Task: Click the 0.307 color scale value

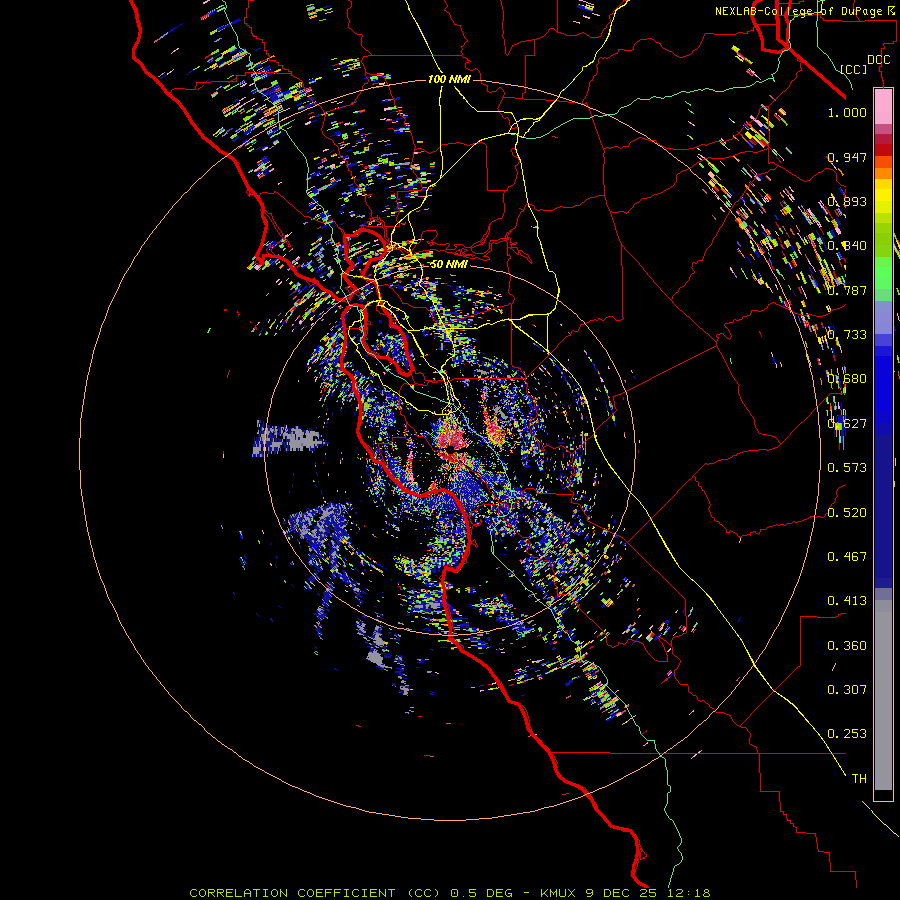Action: click(847, 690)
